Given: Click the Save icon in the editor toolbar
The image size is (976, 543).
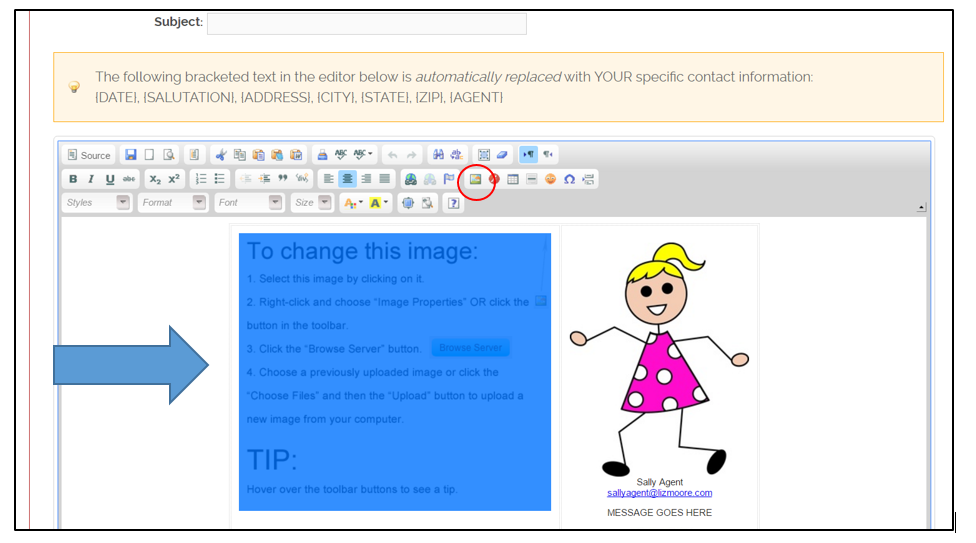Looking at the screenshot, I should click(x=130, y=155).
